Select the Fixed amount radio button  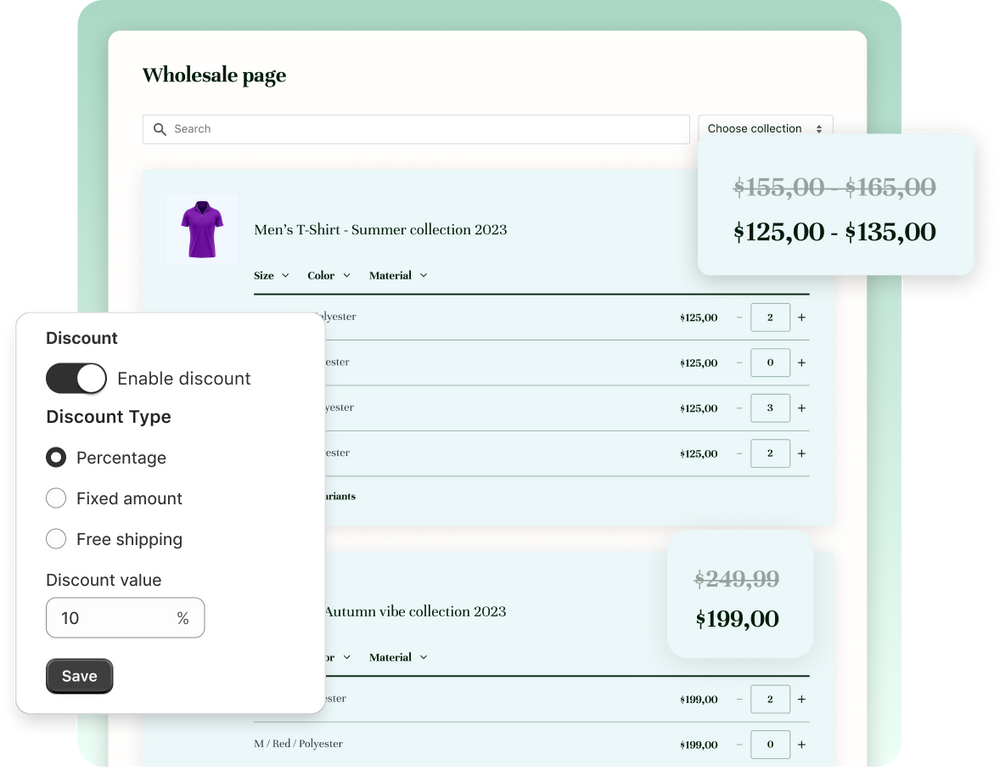pyautogui.click(x=56, y=498)
